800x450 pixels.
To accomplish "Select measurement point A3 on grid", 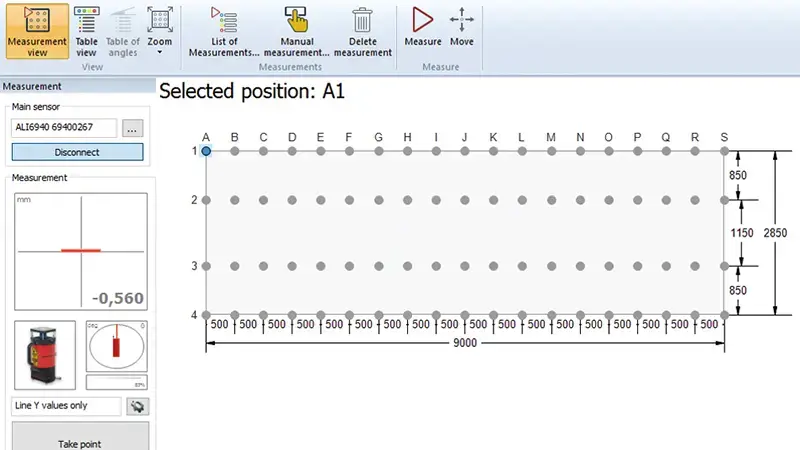I will [x=206, y=266].
